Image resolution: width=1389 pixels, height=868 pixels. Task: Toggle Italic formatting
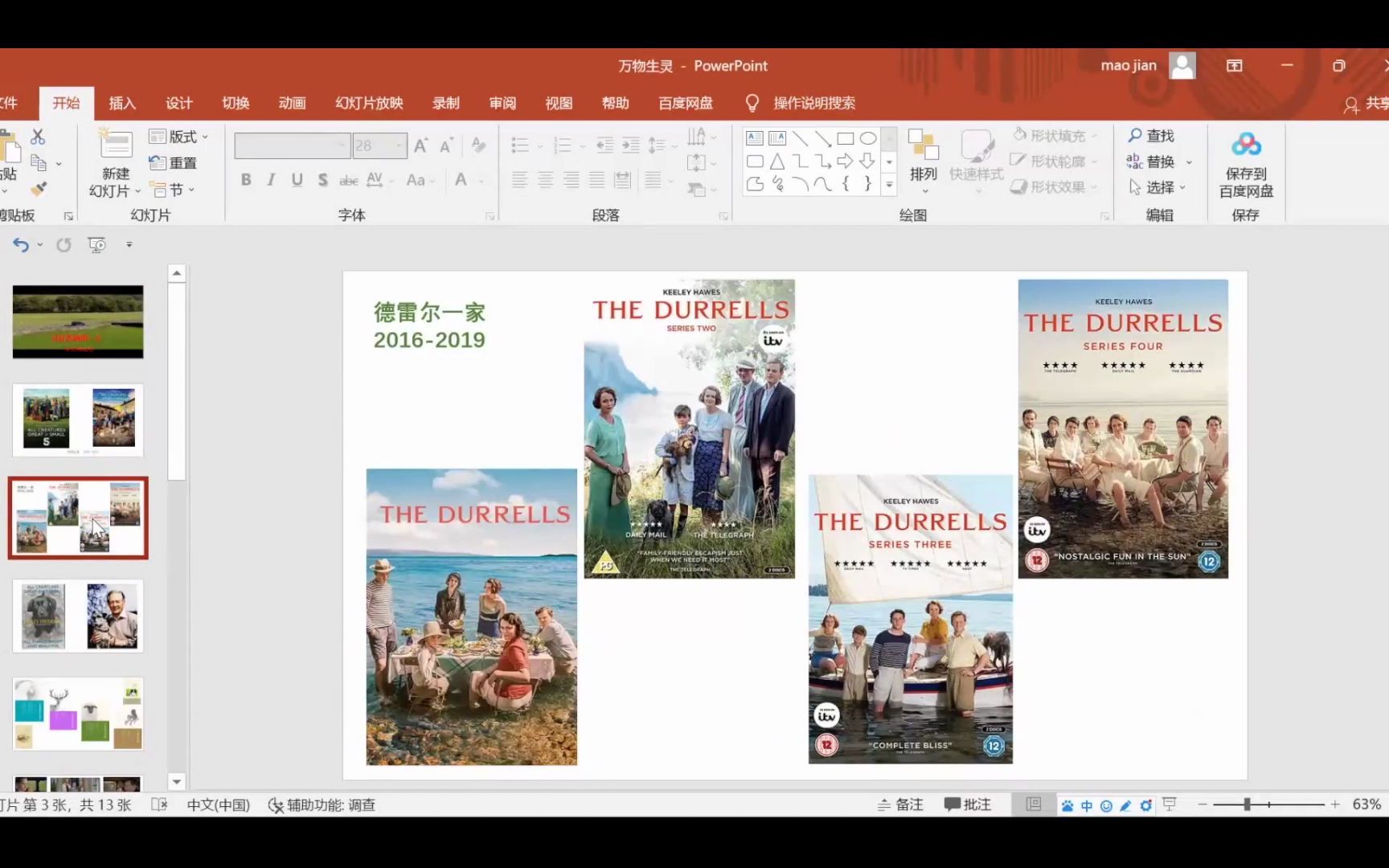[272, 180]
